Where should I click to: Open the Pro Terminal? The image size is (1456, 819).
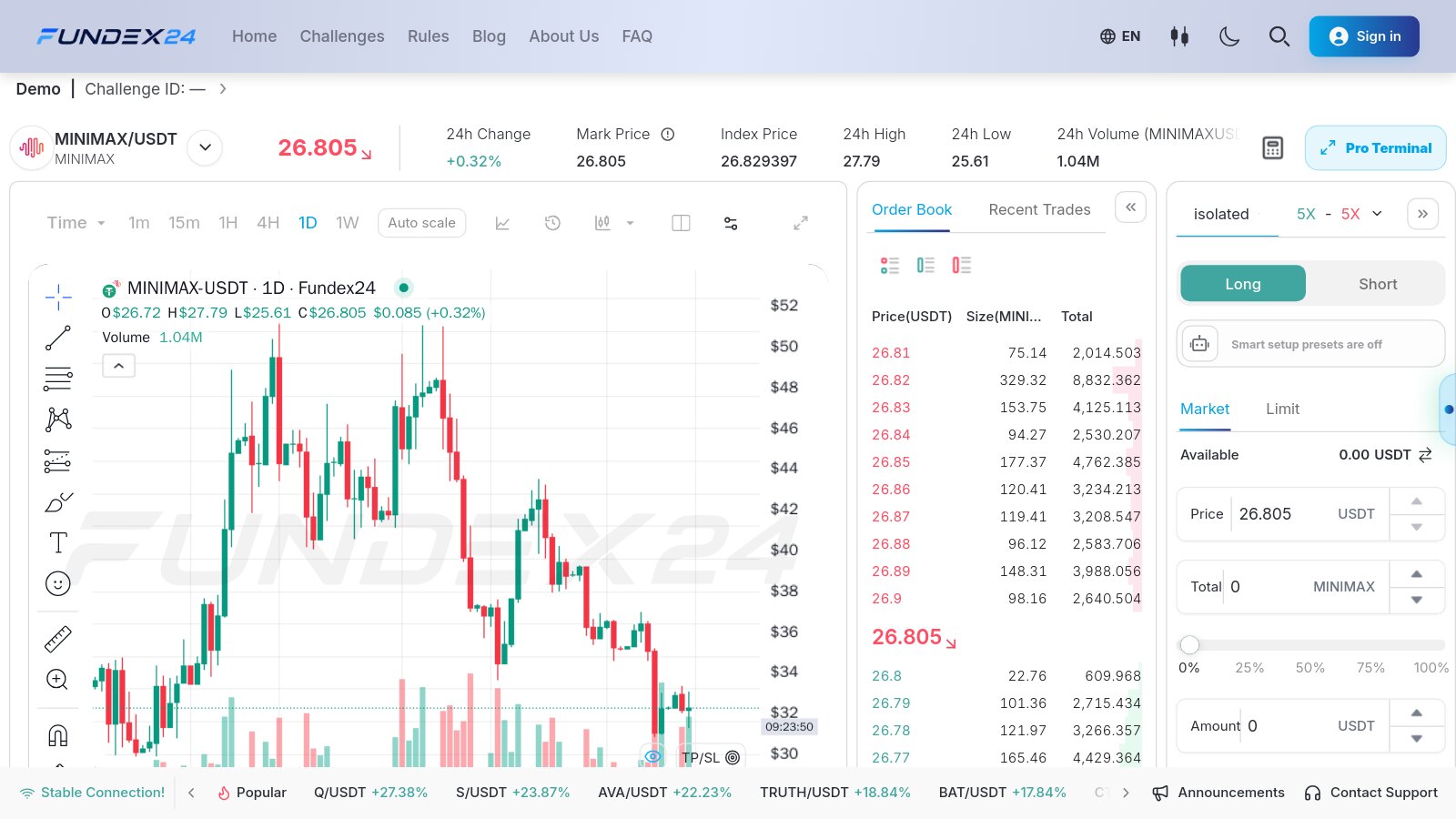[1375, 148]
